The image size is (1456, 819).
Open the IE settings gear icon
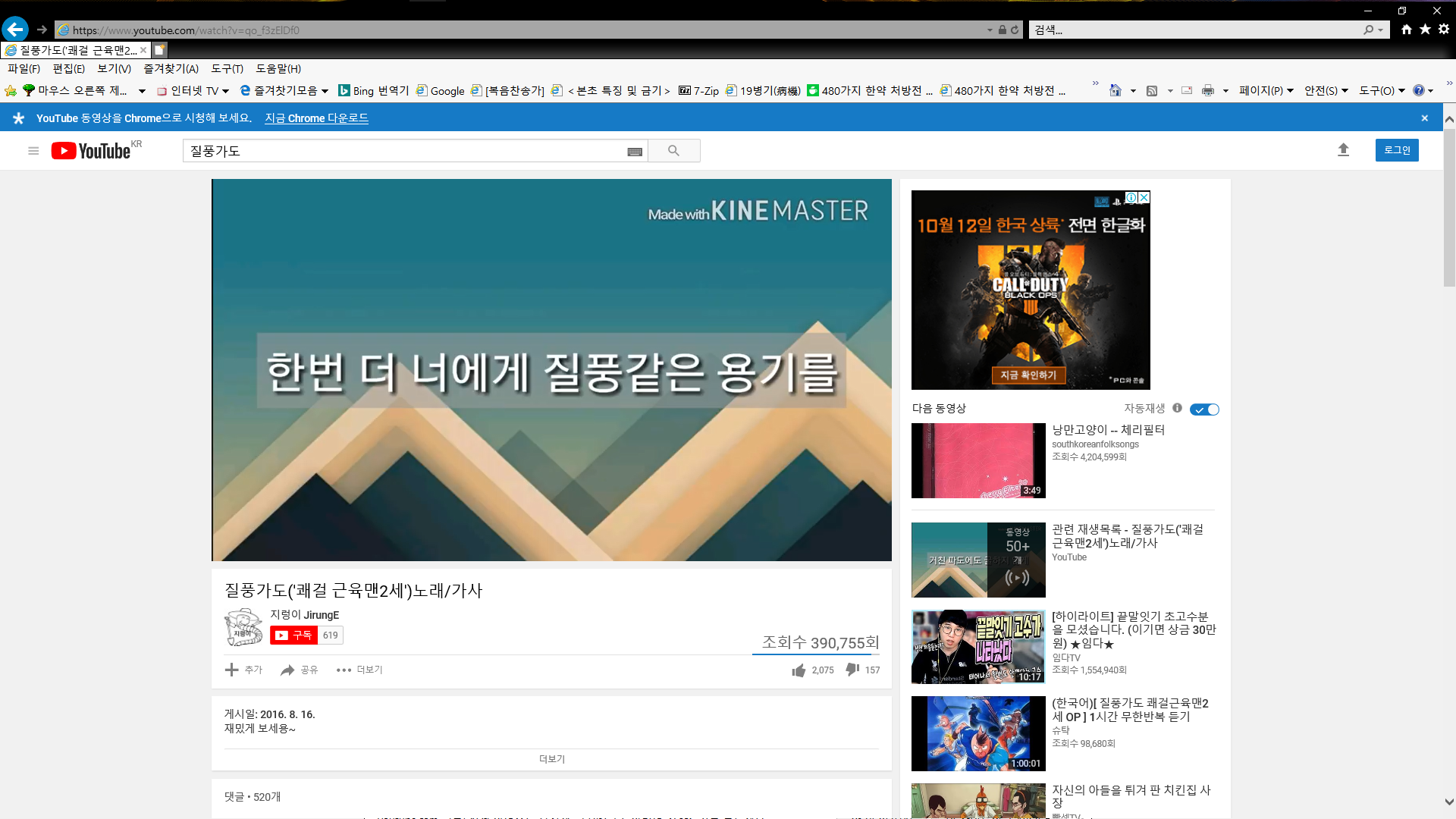pyautogui.click(x=1444, y=30)
